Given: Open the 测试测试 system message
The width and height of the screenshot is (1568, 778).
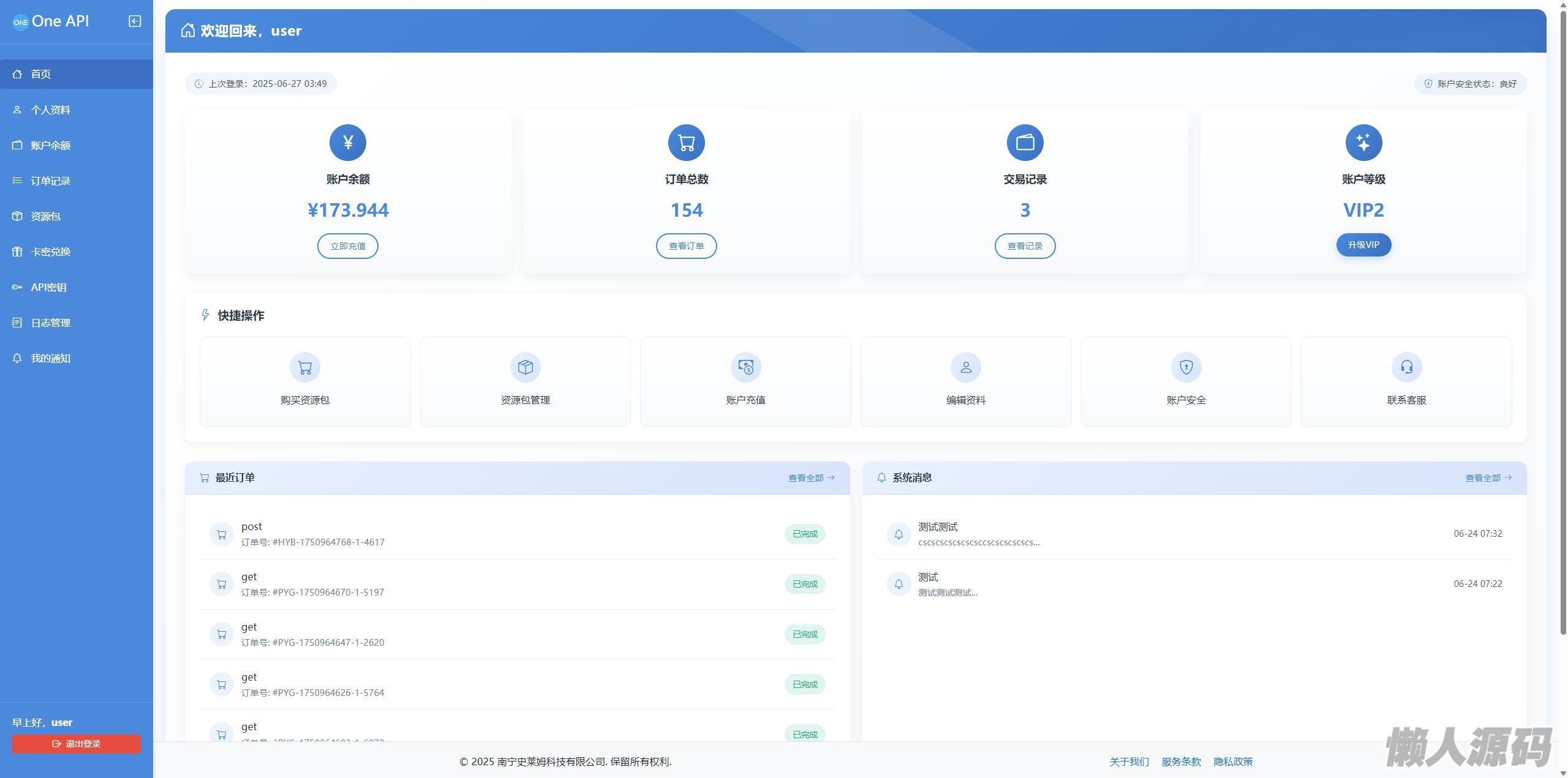Looking at the screenshot, I should point(938,527).
